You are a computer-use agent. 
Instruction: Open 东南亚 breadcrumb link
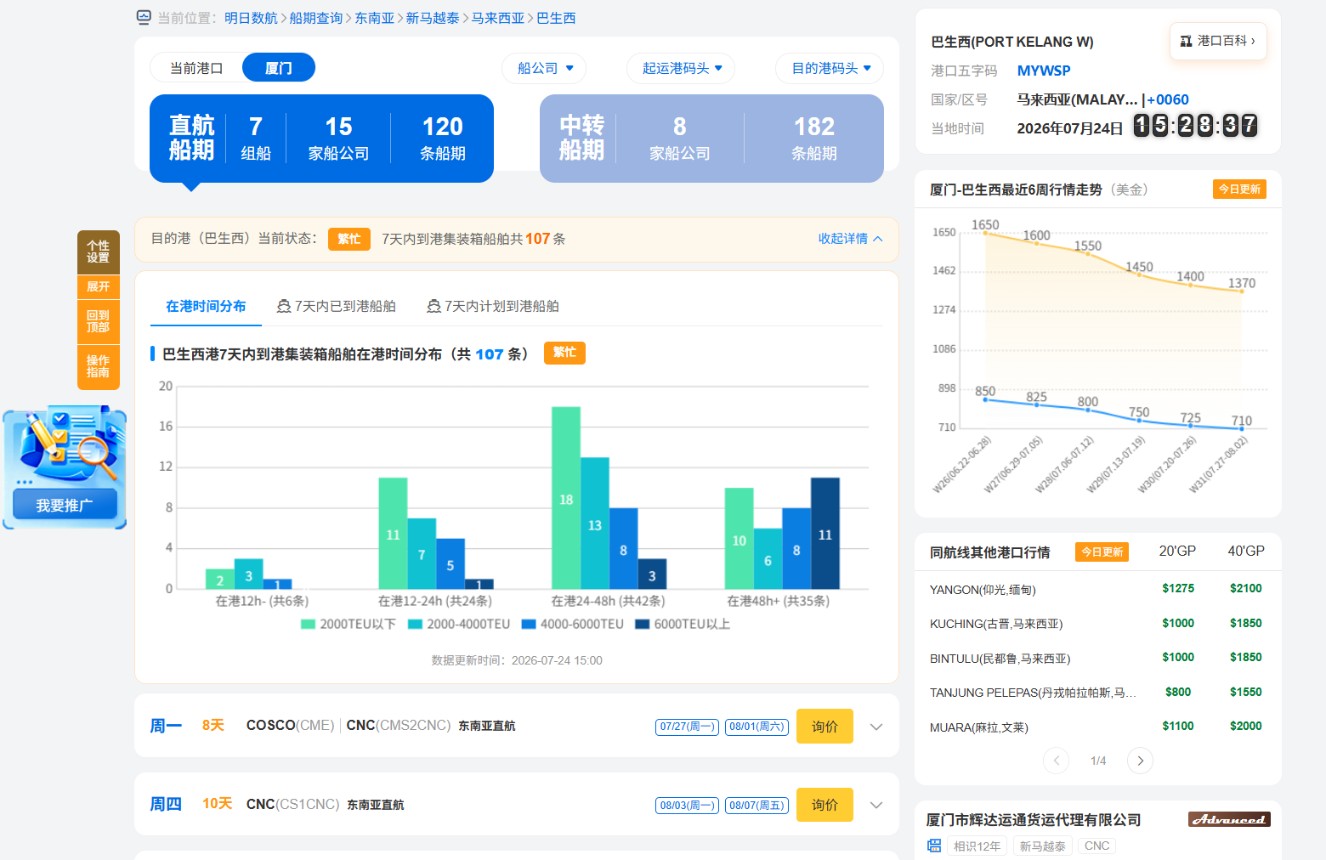(x=375, y=18)
